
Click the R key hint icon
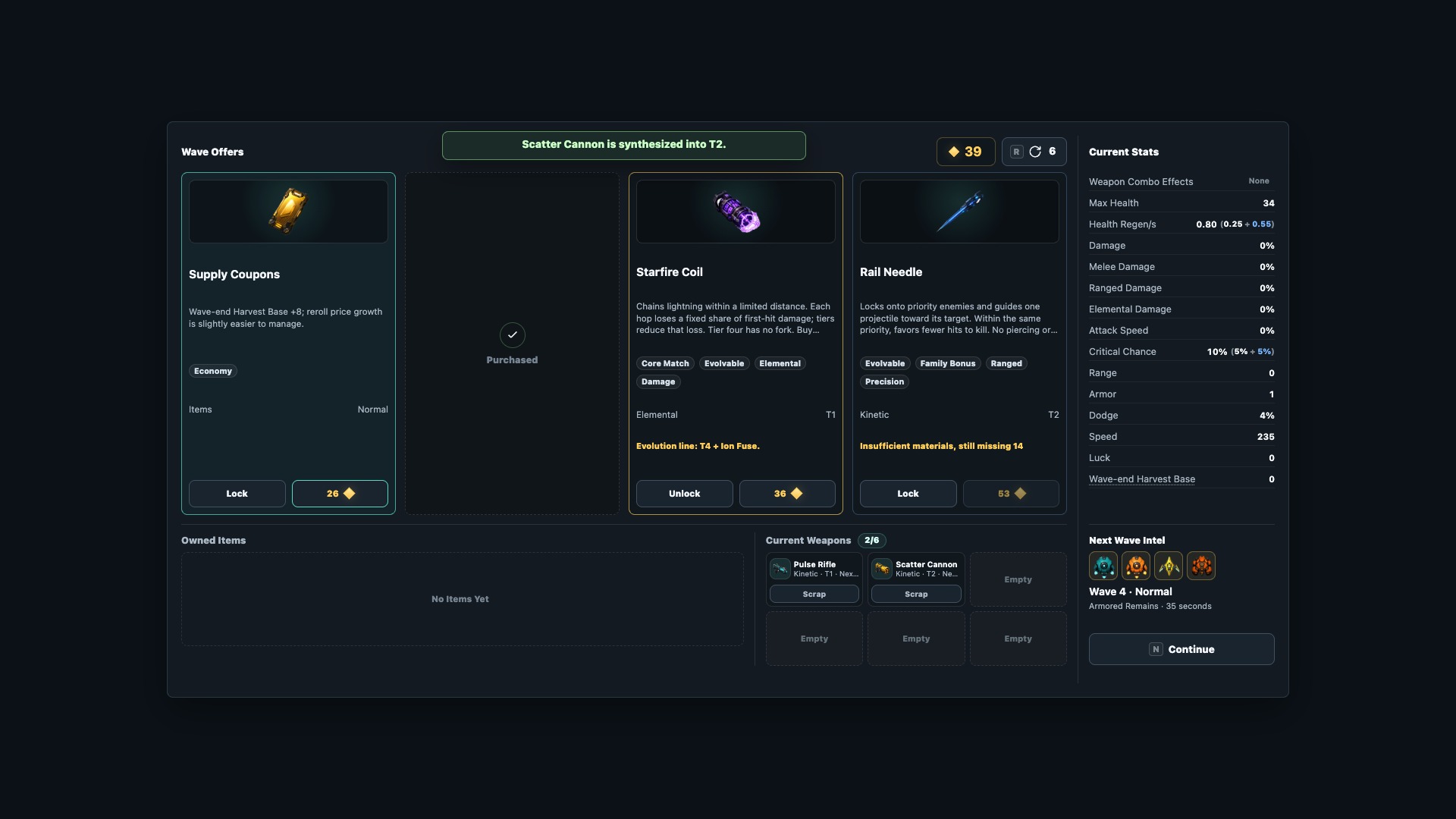pos(1016,152)
